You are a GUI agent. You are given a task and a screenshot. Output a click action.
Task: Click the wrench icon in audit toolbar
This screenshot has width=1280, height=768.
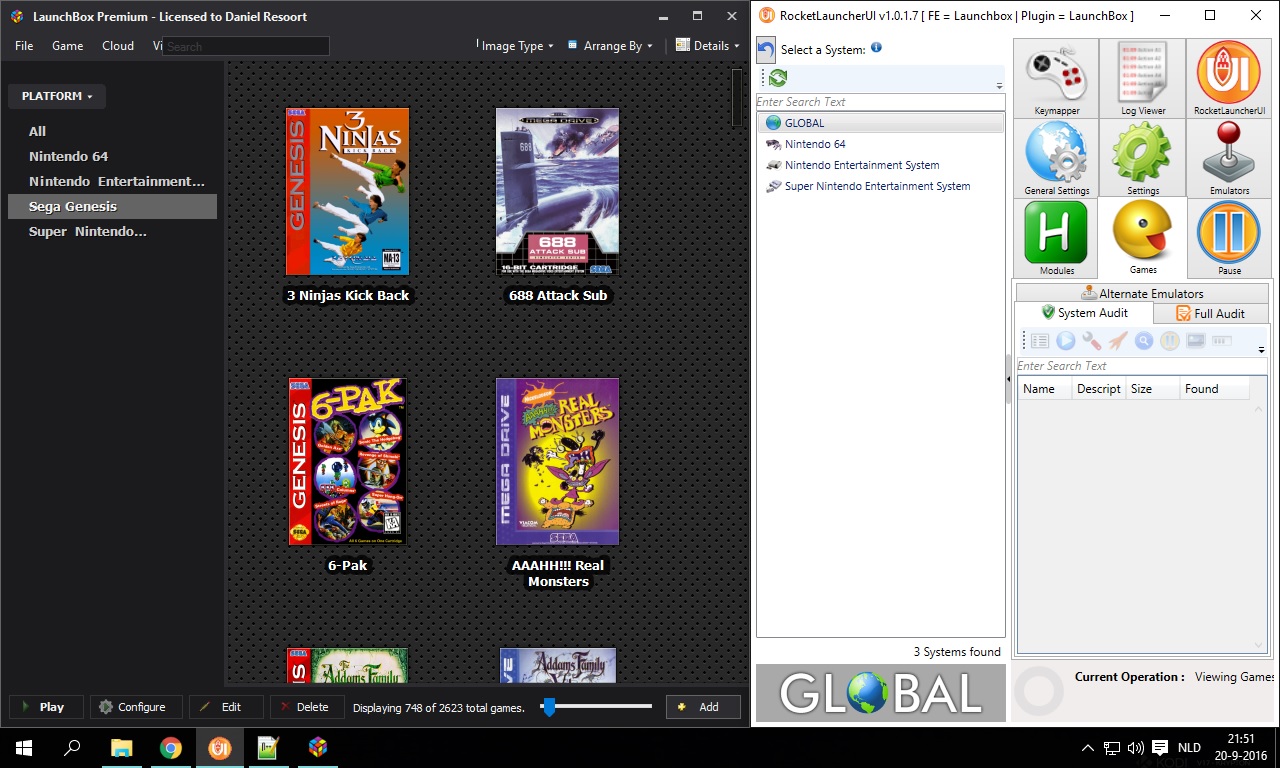1092,341
